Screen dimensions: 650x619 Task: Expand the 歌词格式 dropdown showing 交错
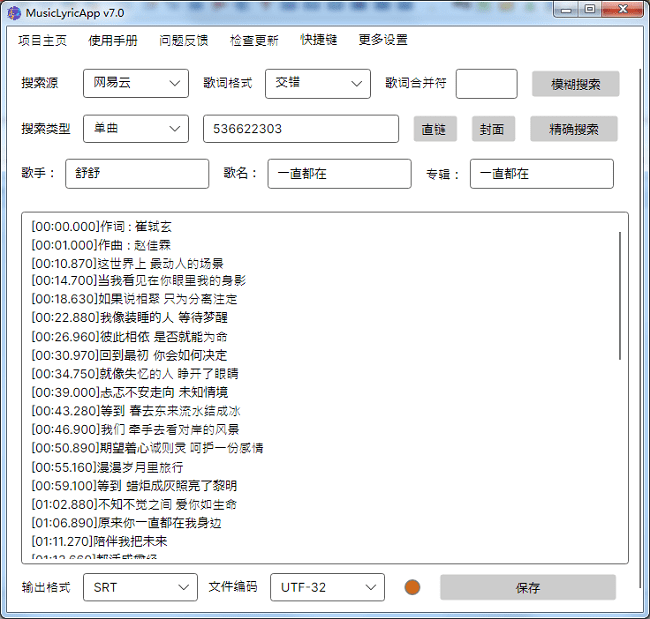pos(318,84)
